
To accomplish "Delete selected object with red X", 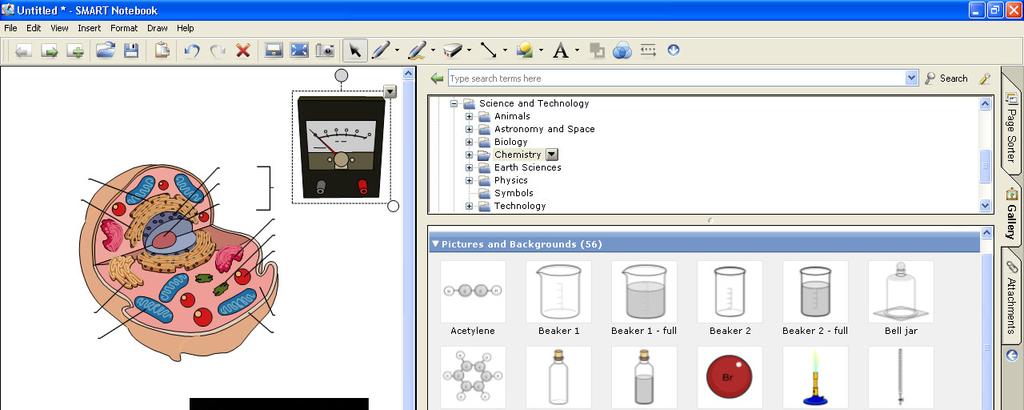I will 243,50.
